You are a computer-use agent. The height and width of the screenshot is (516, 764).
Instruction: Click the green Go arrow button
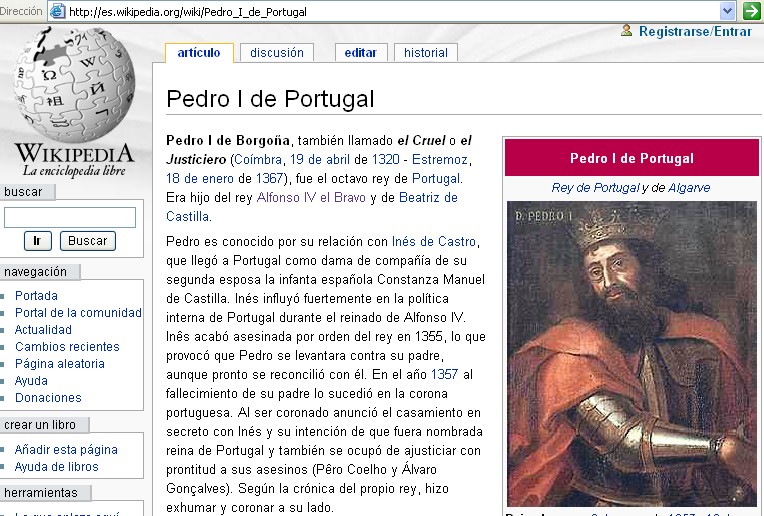[x=752, y=11]
